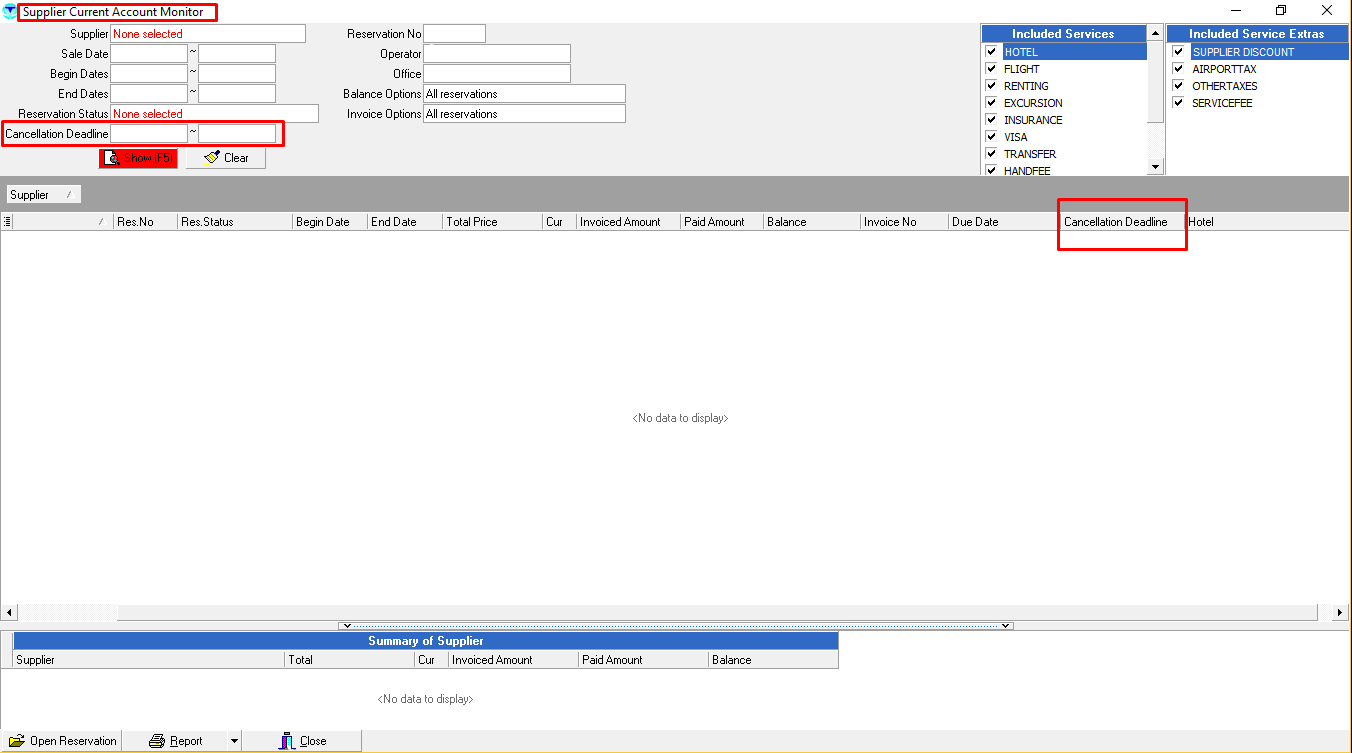Open the grid column chooser icon
This screenshot has width=1352, height=753.
pyautogui.click(x=7, y=222)
